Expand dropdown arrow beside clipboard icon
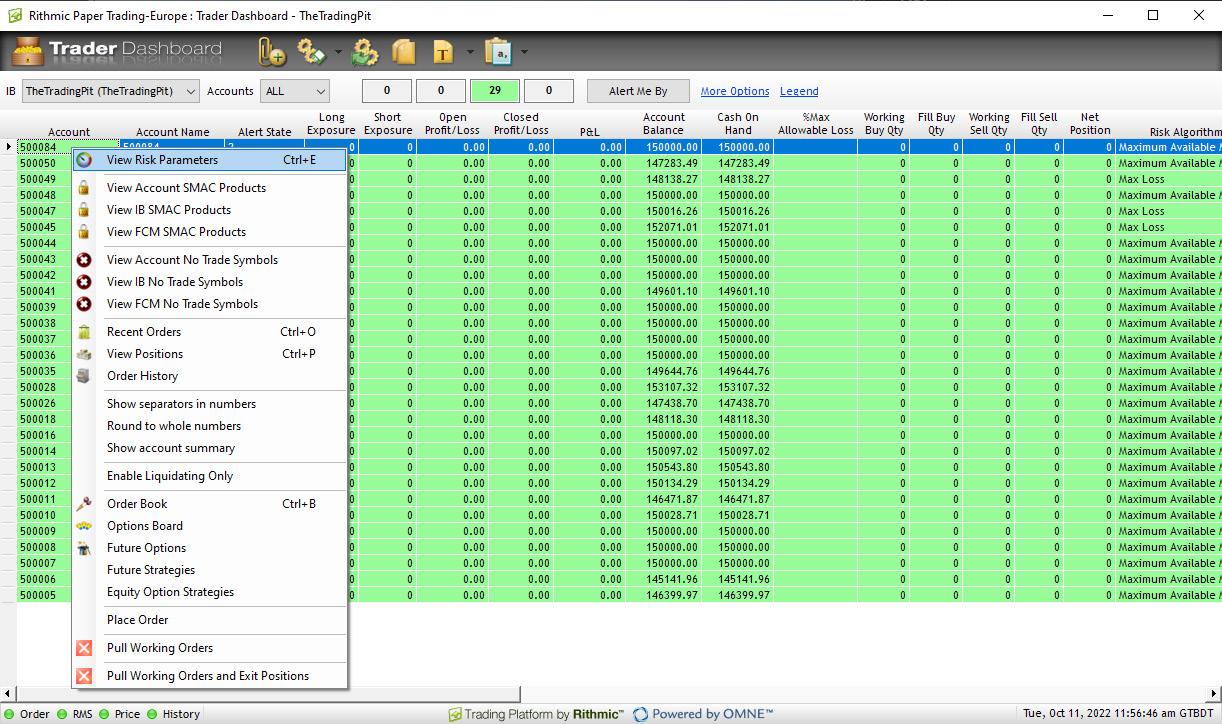The height and width of the screenshot is (724, 1222). (x=524, y=52)
